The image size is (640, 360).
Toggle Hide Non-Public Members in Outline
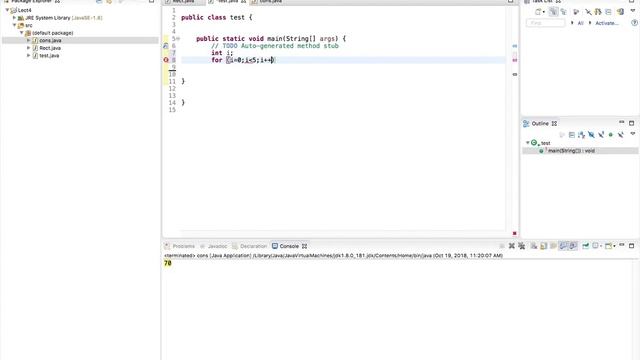coord(611,135)
